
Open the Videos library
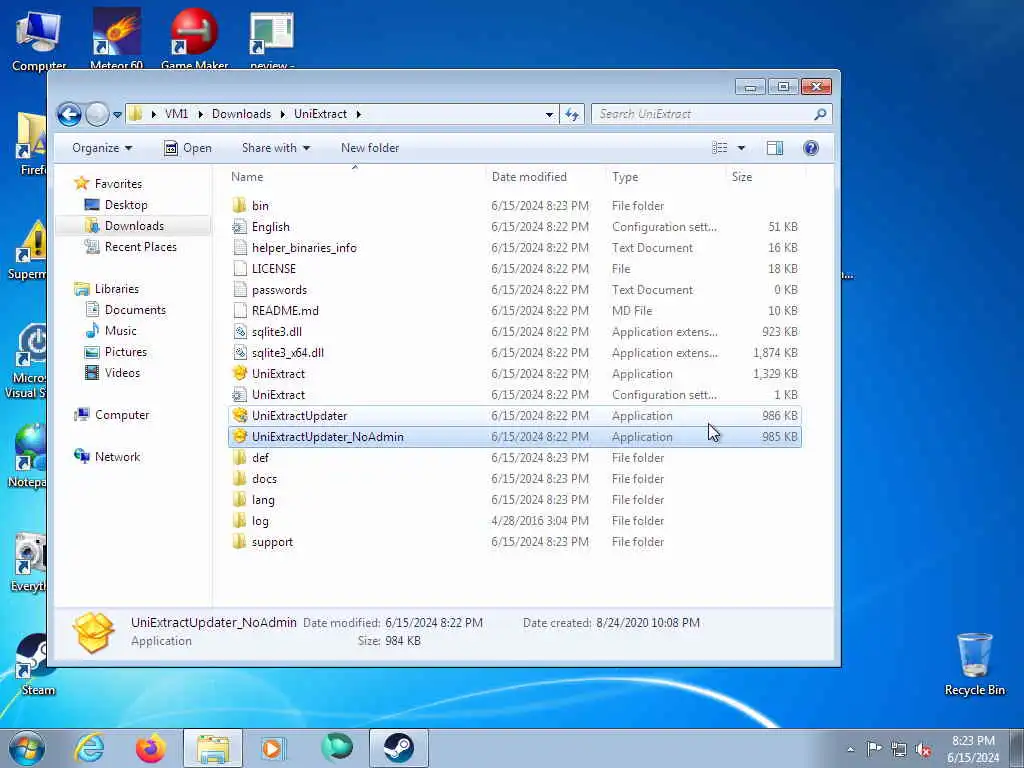pyautogui.click(x=122, y=373)
